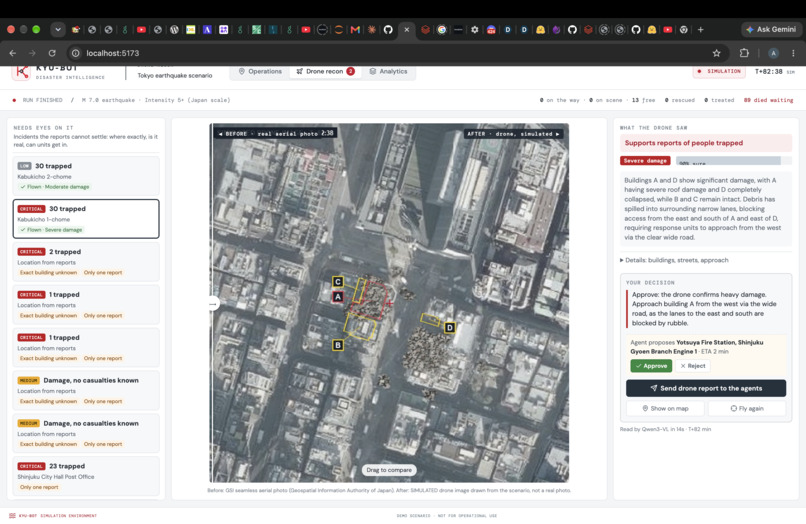The image size is (806, 524).
Task: Click Yotsuya Fire Station proposal text
Action: (x=697, y=347)
